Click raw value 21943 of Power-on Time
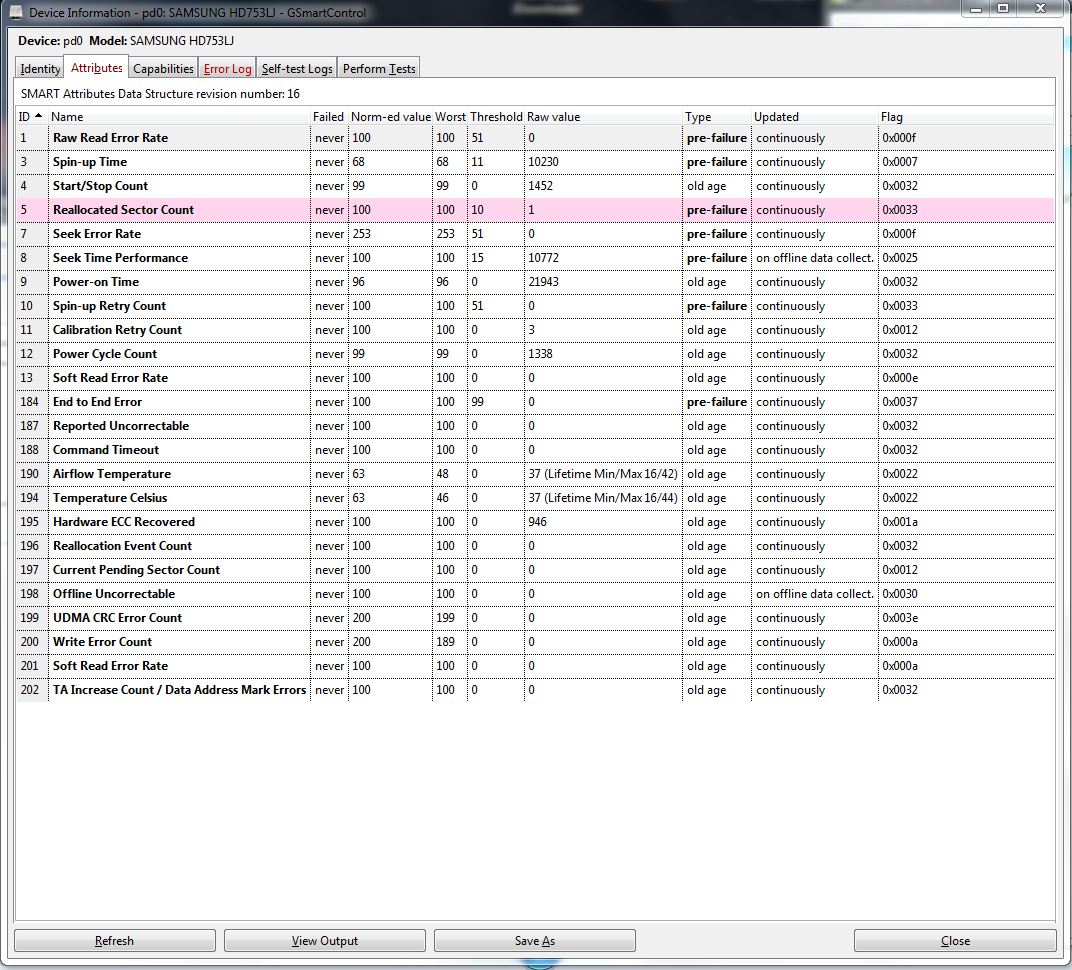The image size is (1072, 970). [544, 282]
